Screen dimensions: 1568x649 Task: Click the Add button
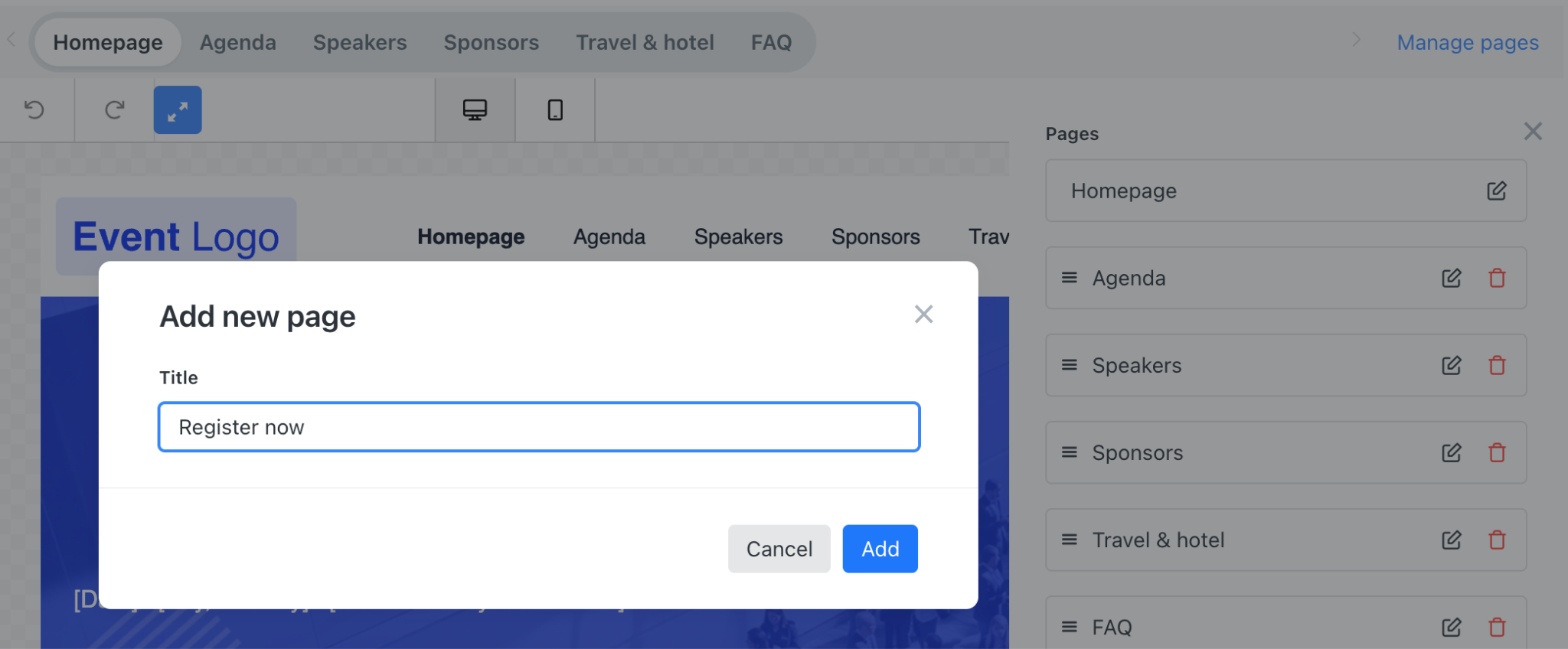[x=880, y=549]
